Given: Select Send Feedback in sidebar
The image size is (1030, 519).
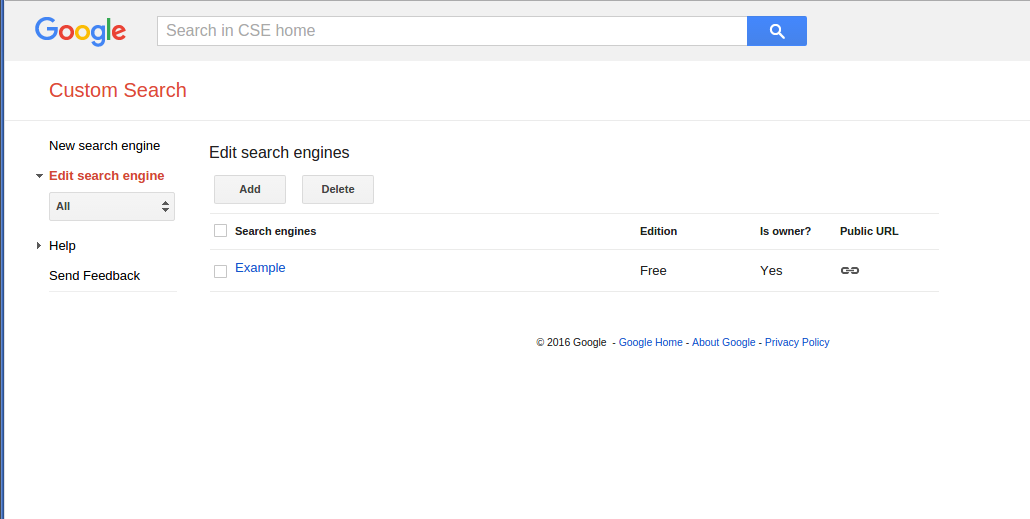Looking at the screenshot, I should point(94,276).
